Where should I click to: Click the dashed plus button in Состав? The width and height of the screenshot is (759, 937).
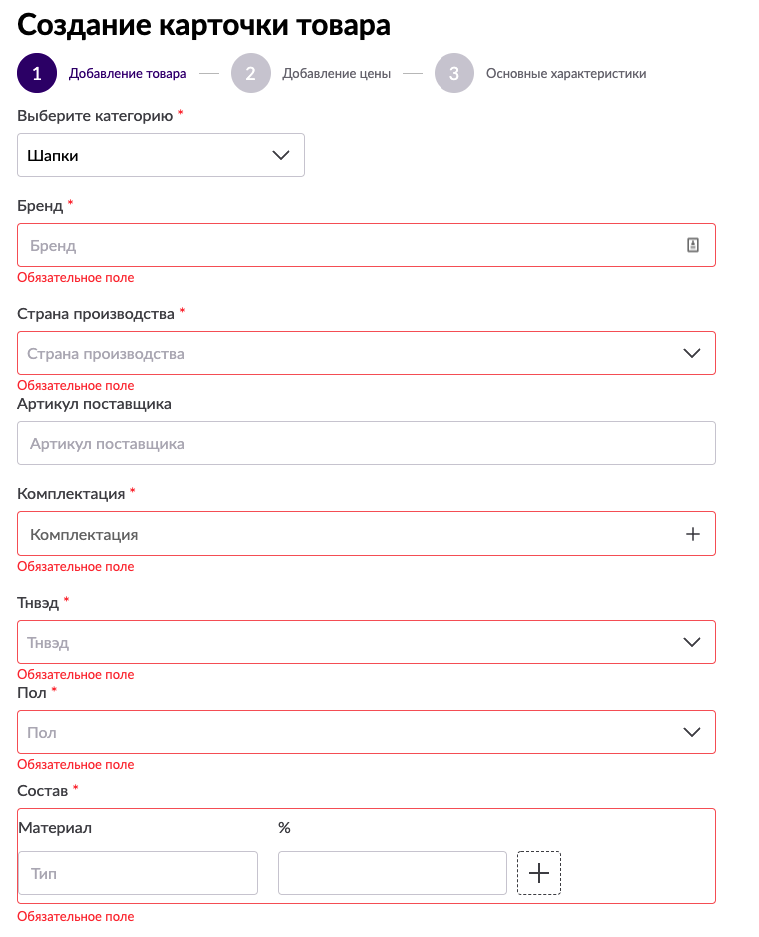[539, 873]
